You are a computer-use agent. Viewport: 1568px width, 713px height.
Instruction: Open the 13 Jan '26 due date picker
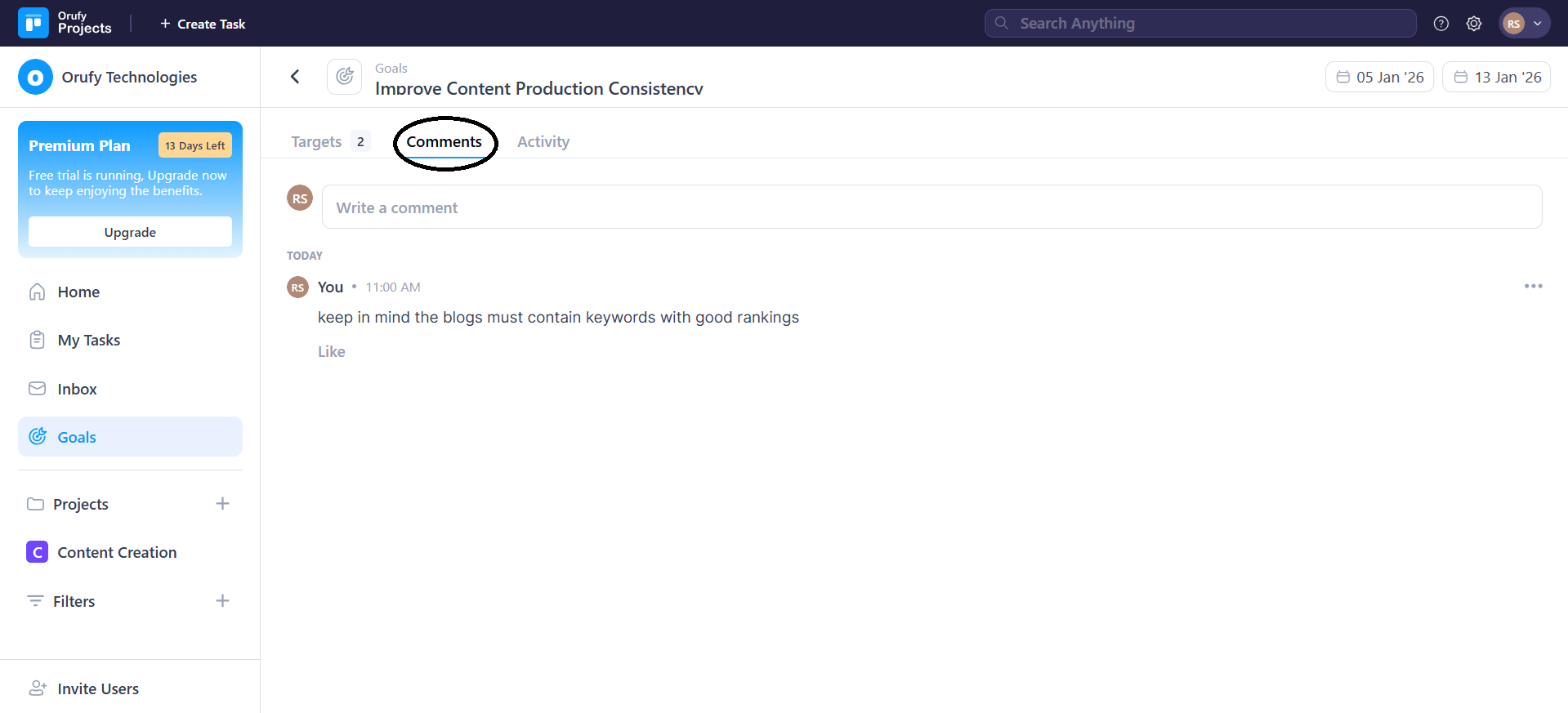coord(1496,77)
